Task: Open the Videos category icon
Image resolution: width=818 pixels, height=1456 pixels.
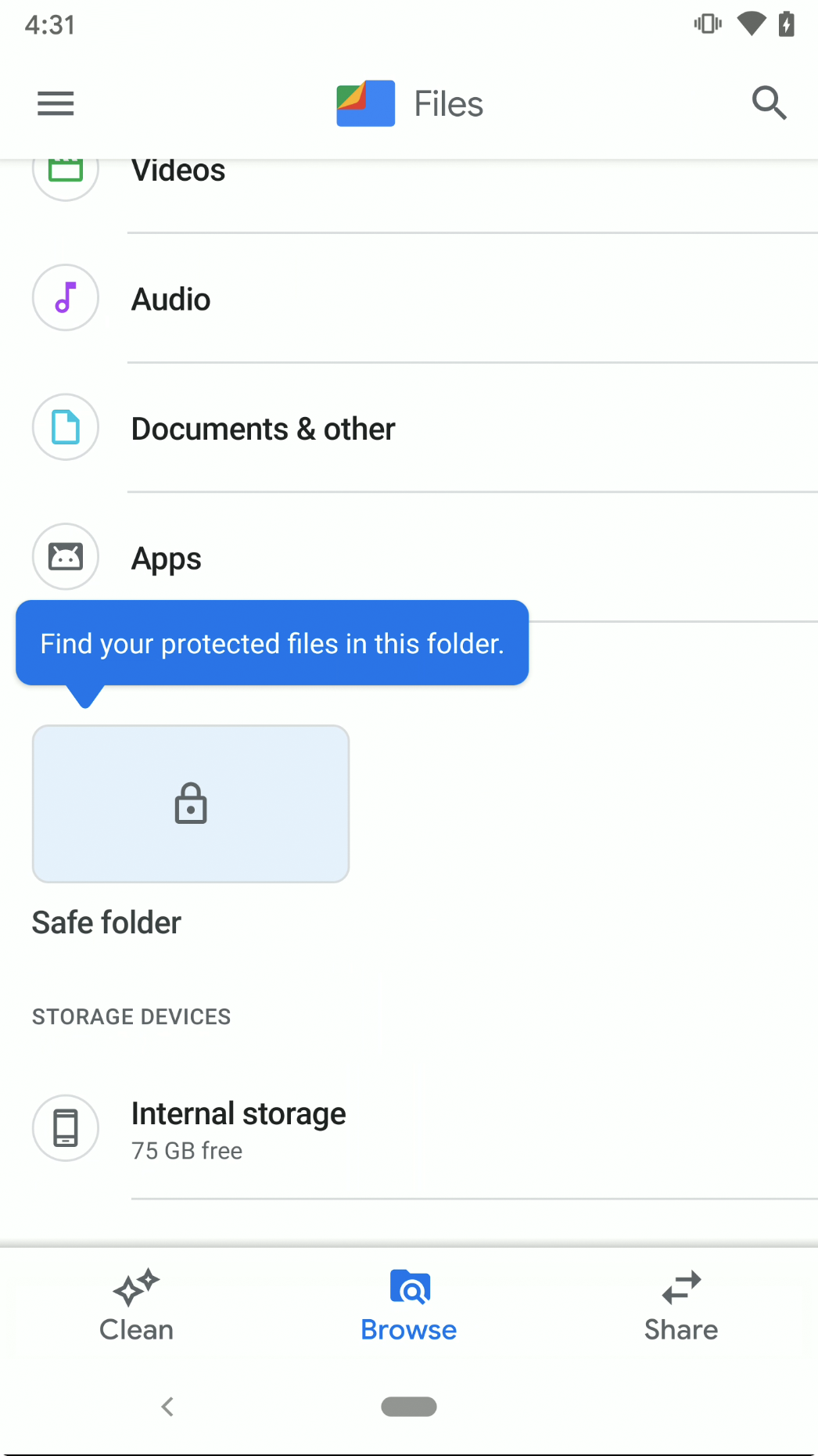Action: click(65, 169)
